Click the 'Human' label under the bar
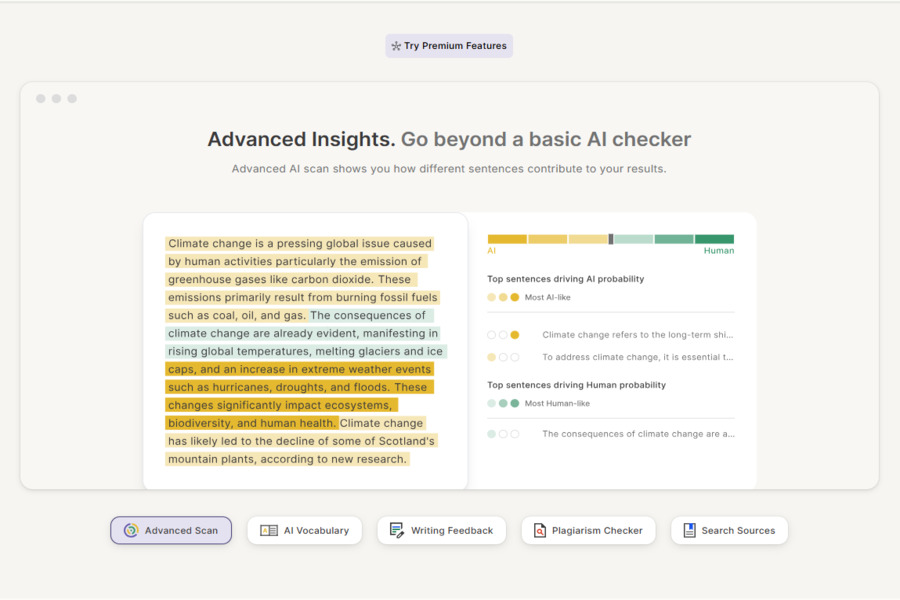 [719, 251]
